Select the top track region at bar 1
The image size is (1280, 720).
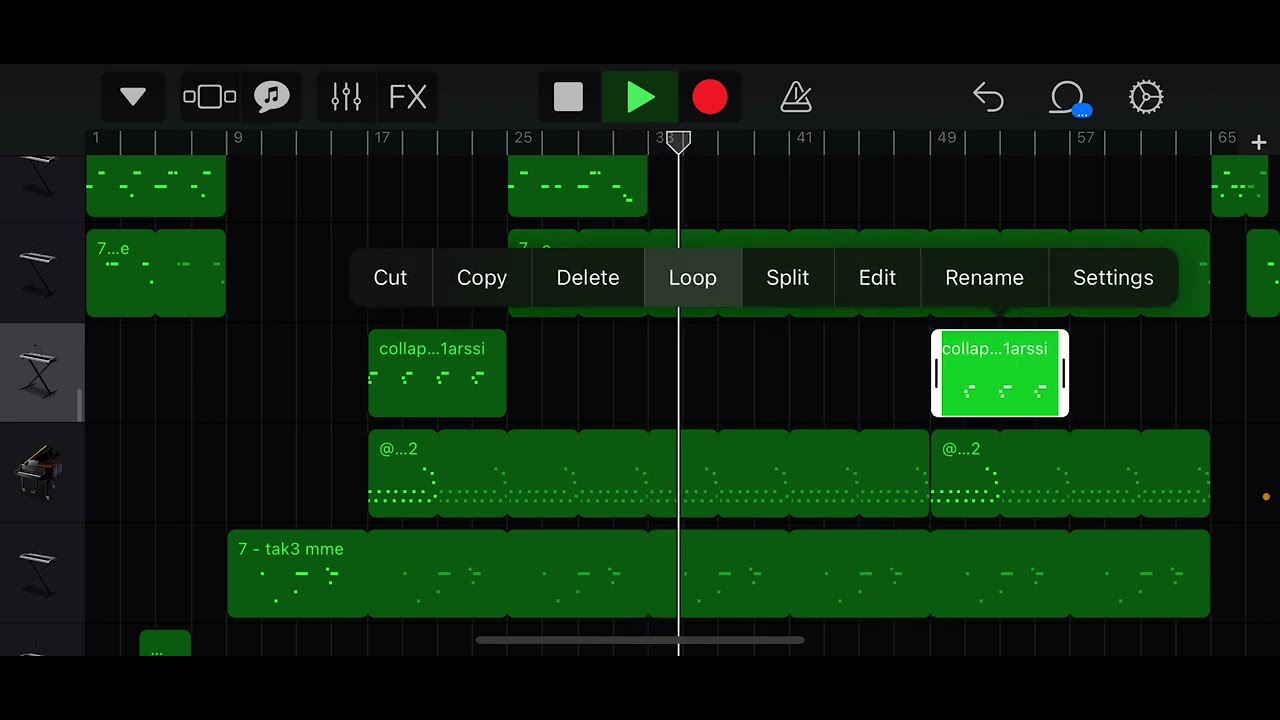pyautogui.click(x=156, y=187)
